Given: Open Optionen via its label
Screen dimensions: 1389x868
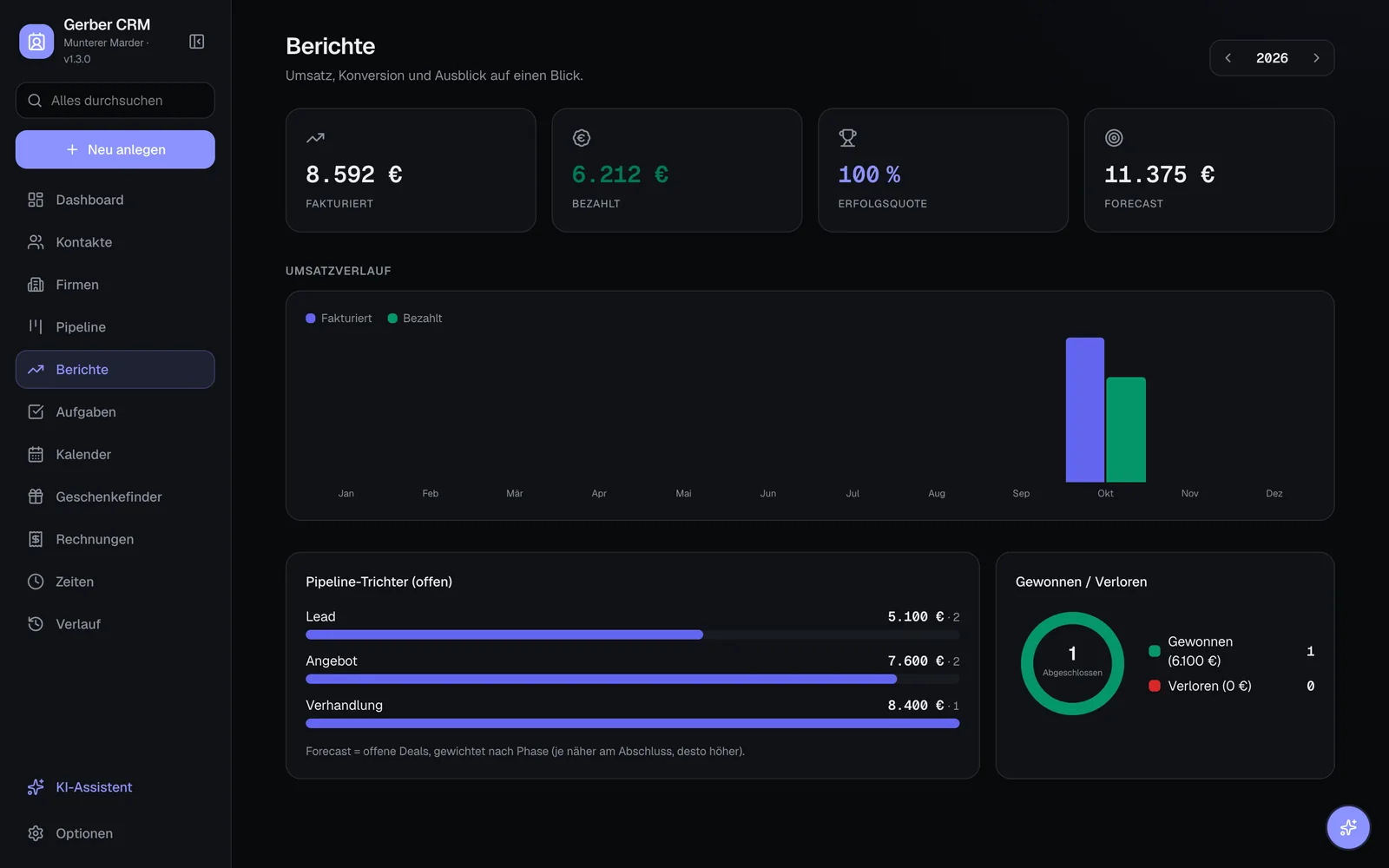Looking at the screenshot, I should pos(84,833).
